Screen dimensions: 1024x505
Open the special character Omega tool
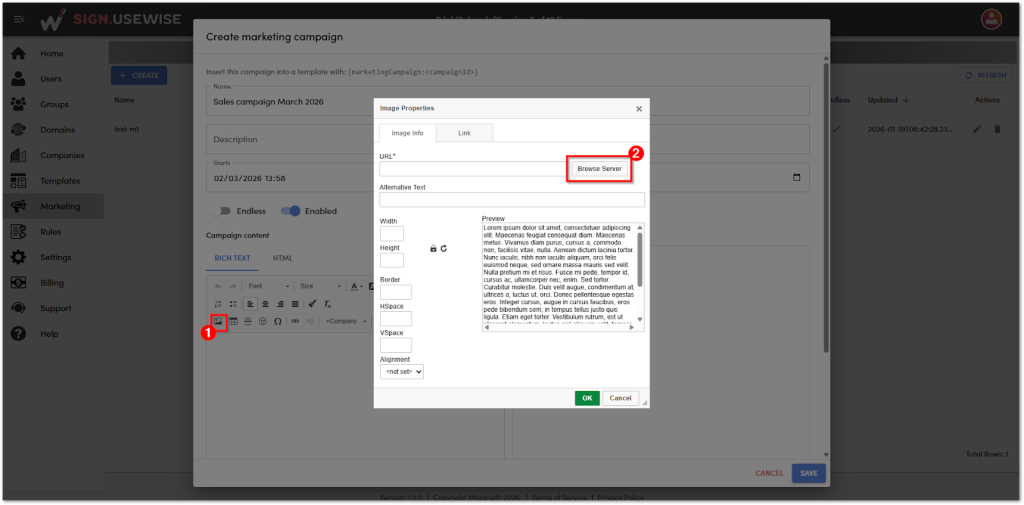[277, 321]
